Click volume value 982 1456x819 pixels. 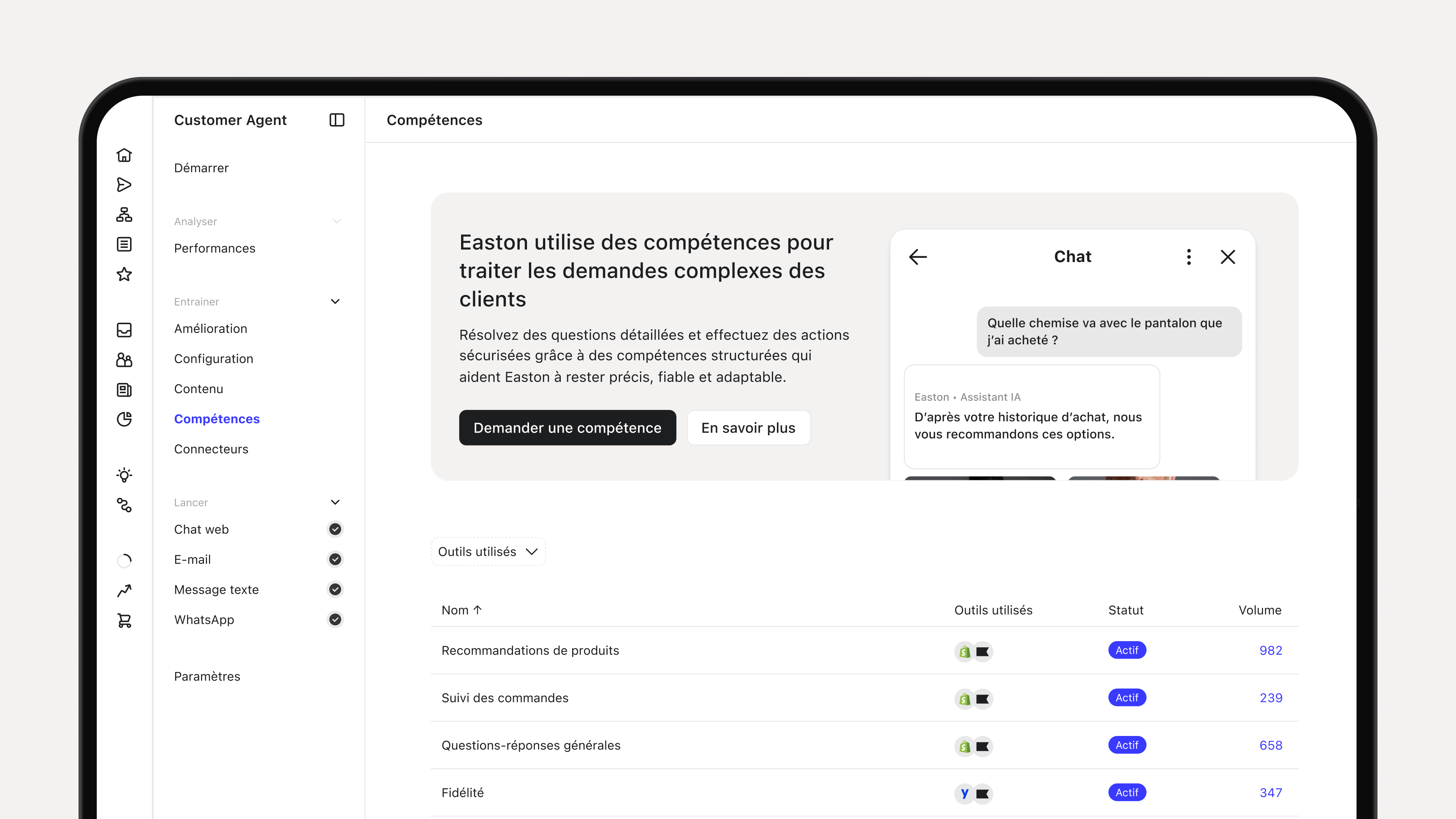1271,650
